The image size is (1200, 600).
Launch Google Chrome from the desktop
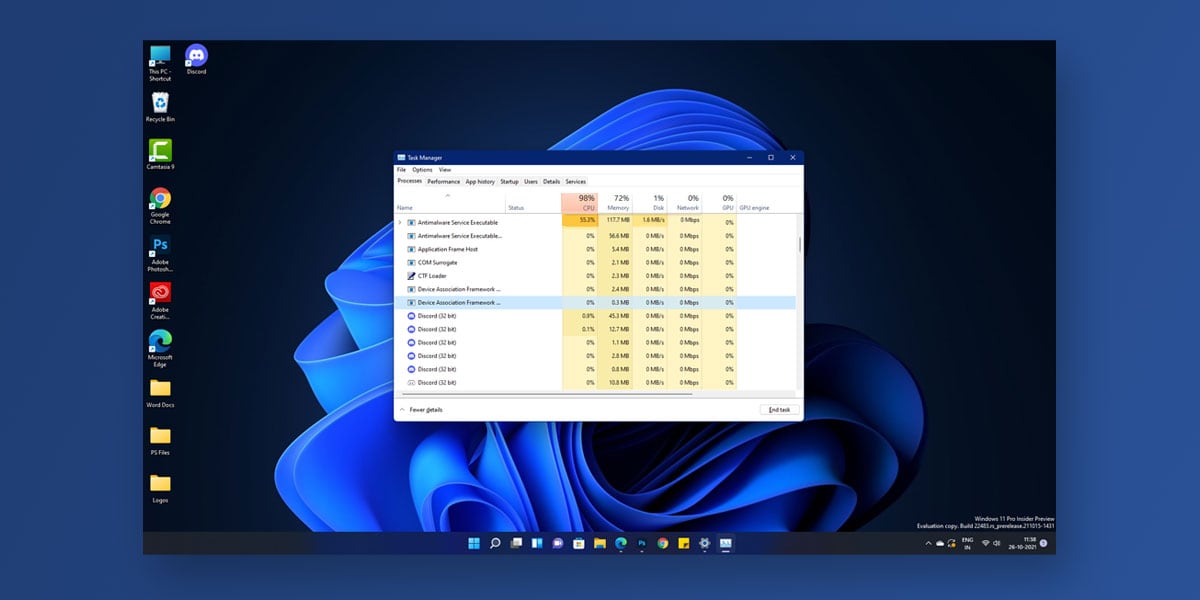pyautogui.click(x=160, y=206)
